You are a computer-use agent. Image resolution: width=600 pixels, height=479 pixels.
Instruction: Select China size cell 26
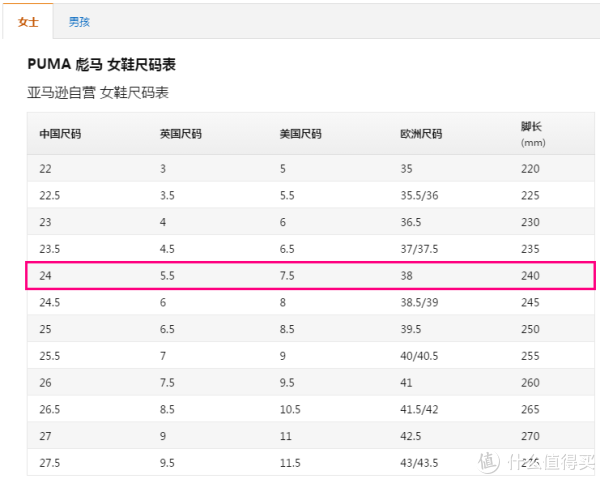click(x=45, y=383)
